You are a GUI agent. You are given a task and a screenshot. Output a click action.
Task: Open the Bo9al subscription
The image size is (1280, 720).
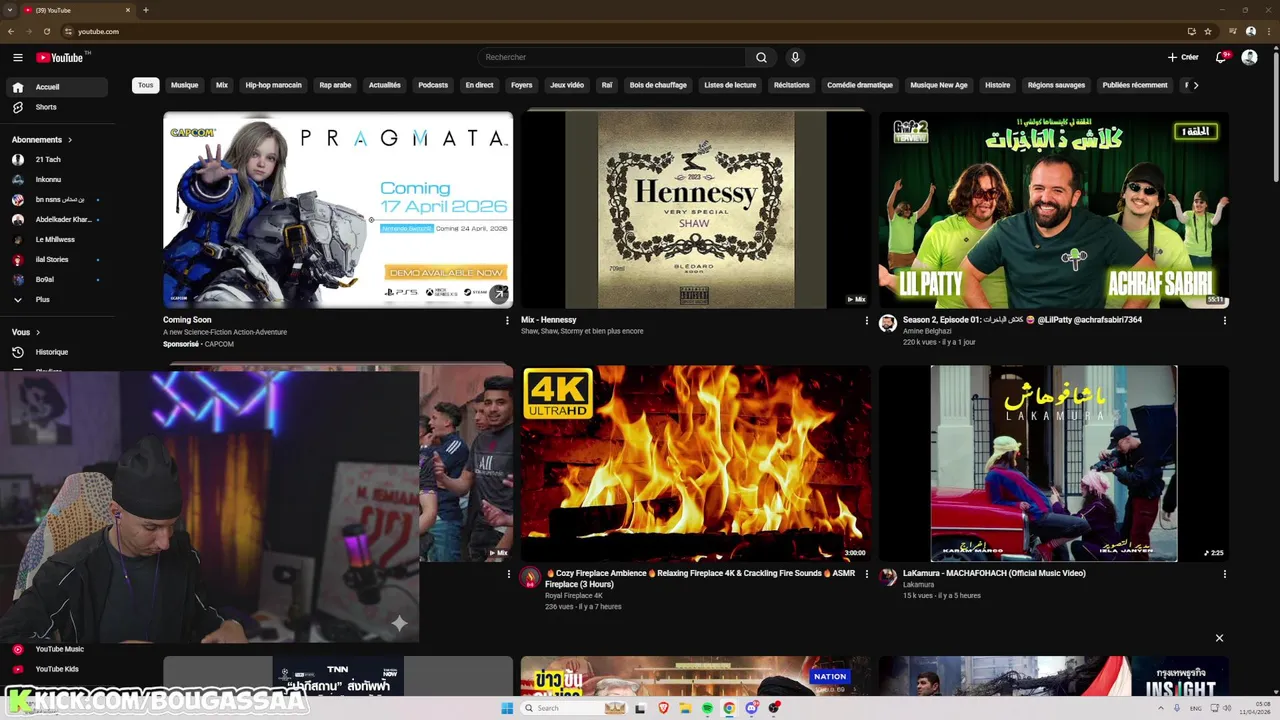(x=55, y=280)
